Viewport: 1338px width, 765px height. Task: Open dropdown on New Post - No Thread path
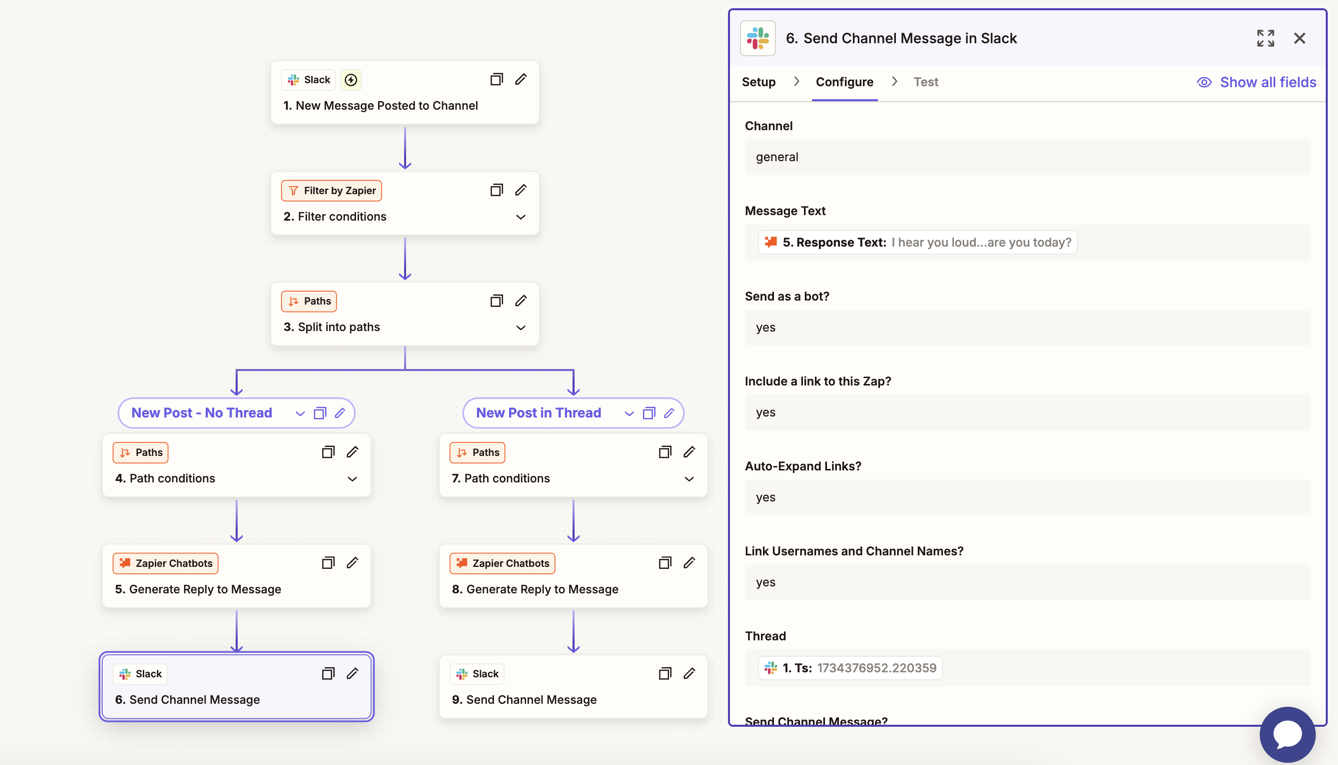300,413
